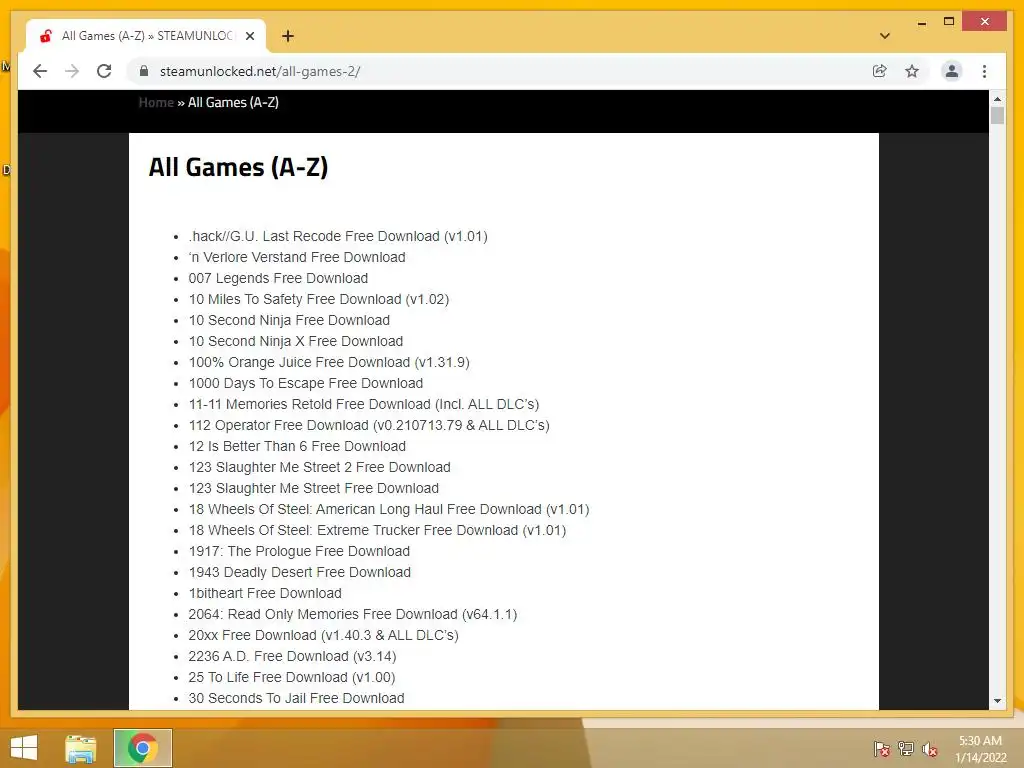1024x768 pixels.
Task: Click the Chrome taskbar icon
Action: (x=143, y=748)
